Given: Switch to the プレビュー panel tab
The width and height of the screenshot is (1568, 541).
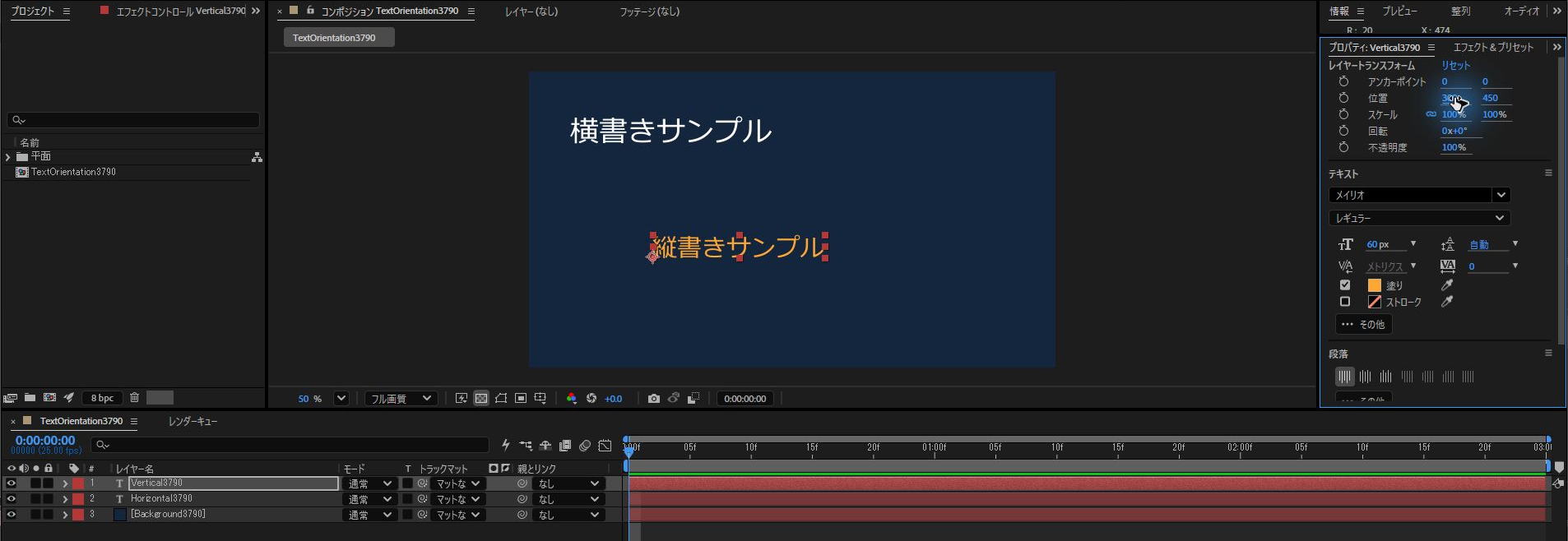Looking at the screenshot, I should (1399, 12).
